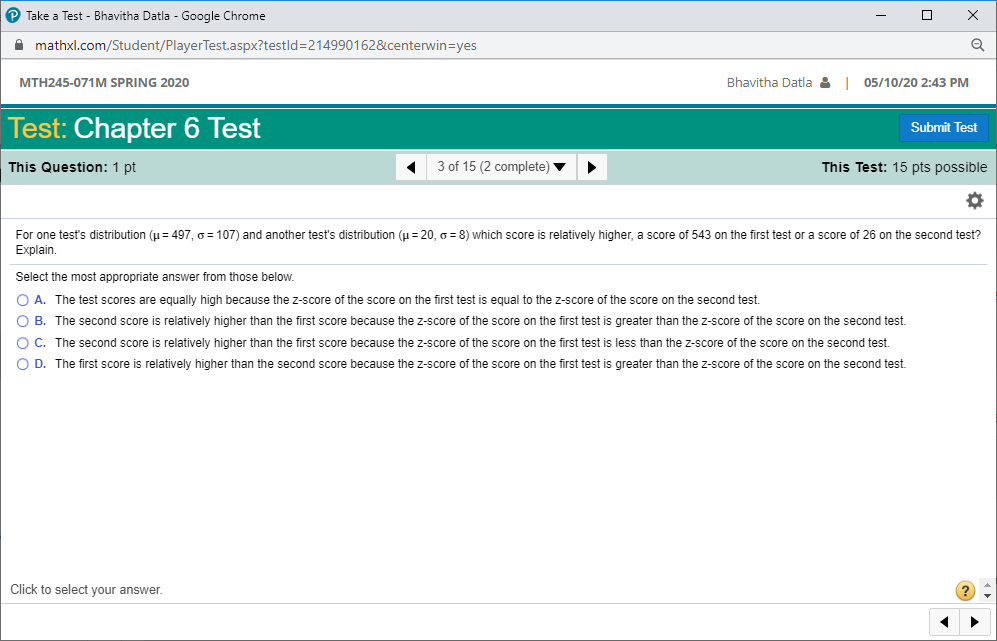Click the next question arrow

(591, 166)
